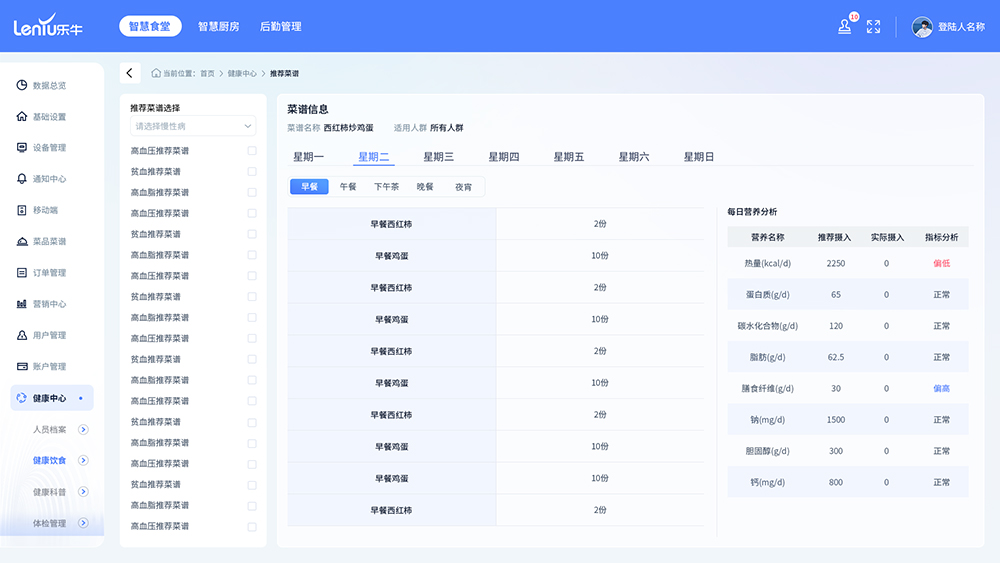Select the 星期三 tab
Screen dimensions: 1000x563
point(439,157)
